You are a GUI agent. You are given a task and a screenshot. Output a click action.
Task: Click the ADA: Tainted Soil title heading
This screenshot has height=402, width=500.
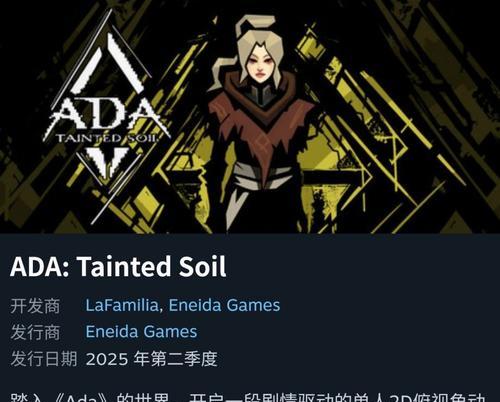click(x=118, y=267)
